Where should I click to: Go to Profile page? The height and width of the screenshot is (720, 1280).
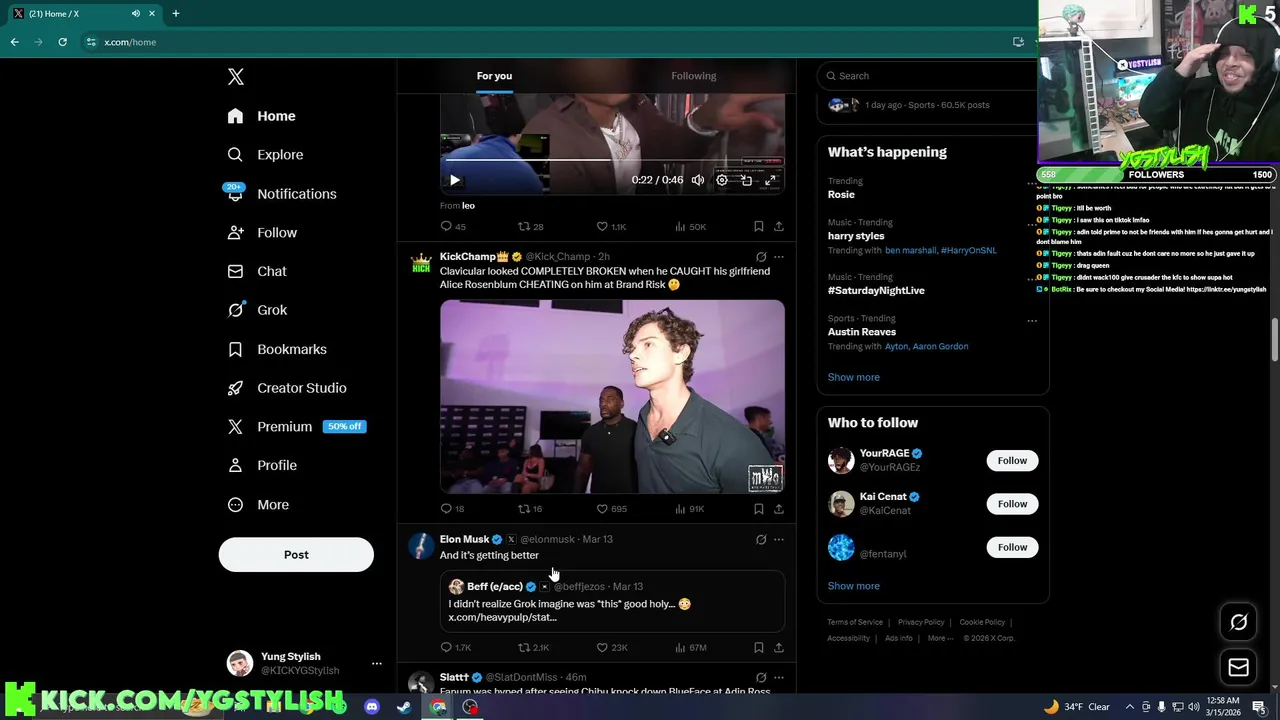click(x=261, y=465)
